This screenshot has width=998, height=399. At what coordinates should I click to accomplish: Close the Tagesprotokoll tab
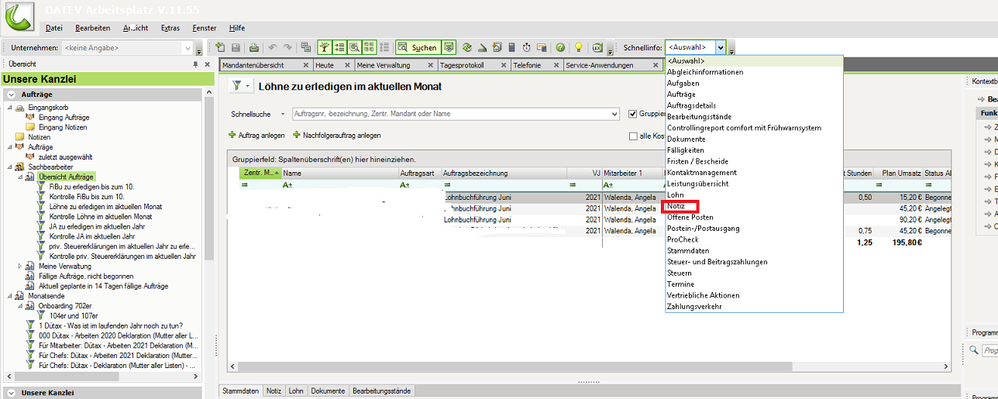point(503,65)
